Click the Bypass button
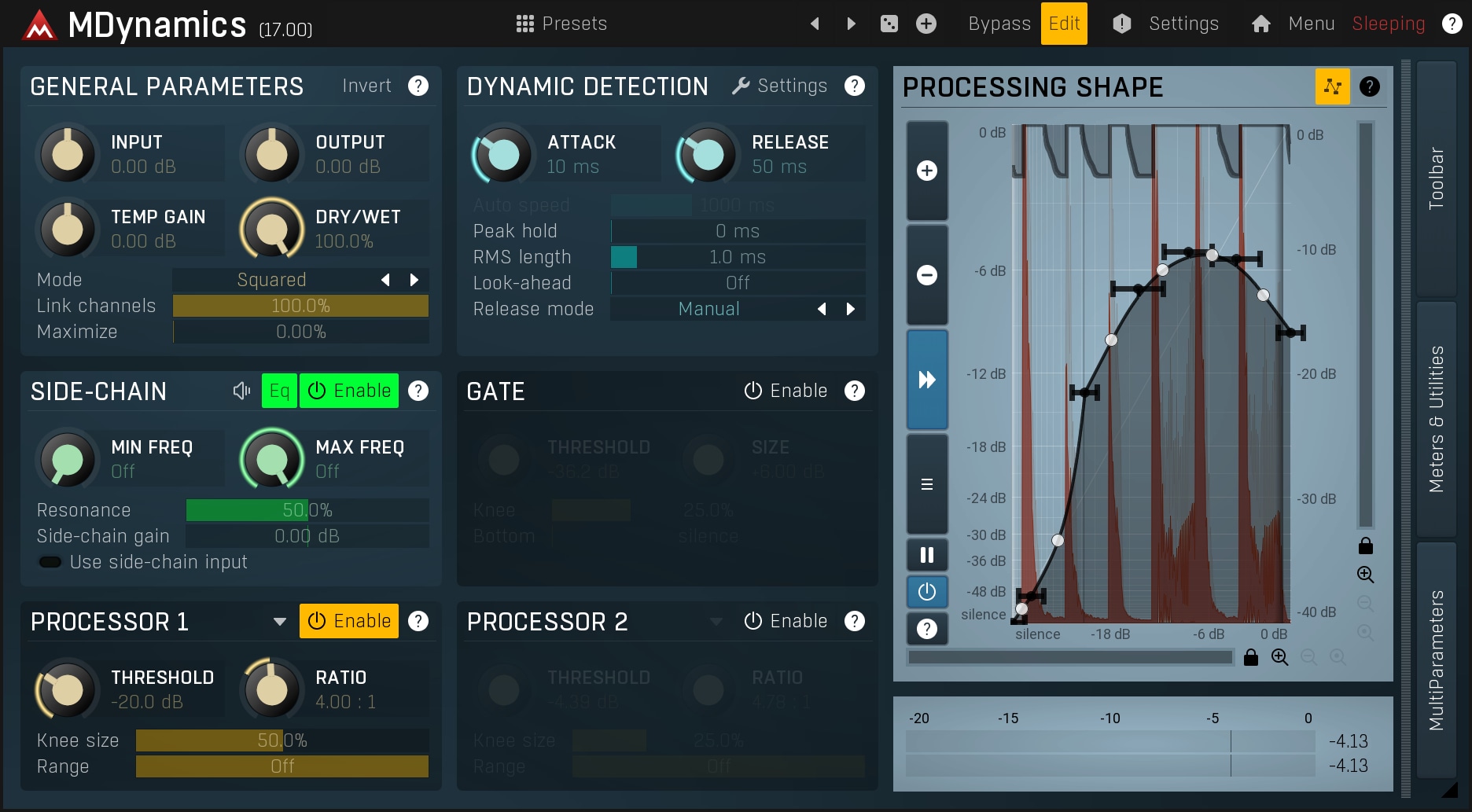1472x812 pixels. [x=999, y=24]
